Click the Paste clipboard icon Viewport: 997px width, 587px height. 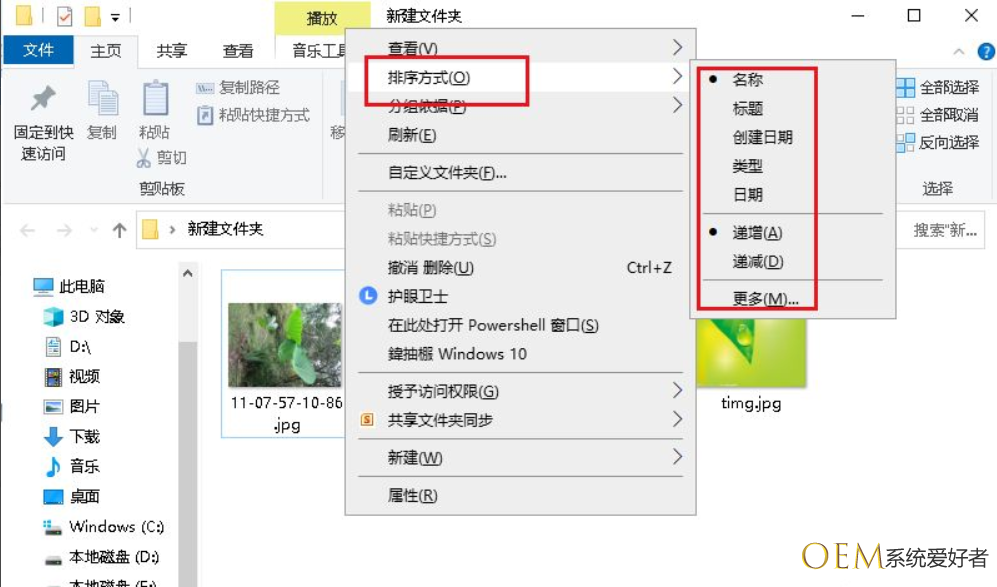pyautogui.click(x=155, y=99)
